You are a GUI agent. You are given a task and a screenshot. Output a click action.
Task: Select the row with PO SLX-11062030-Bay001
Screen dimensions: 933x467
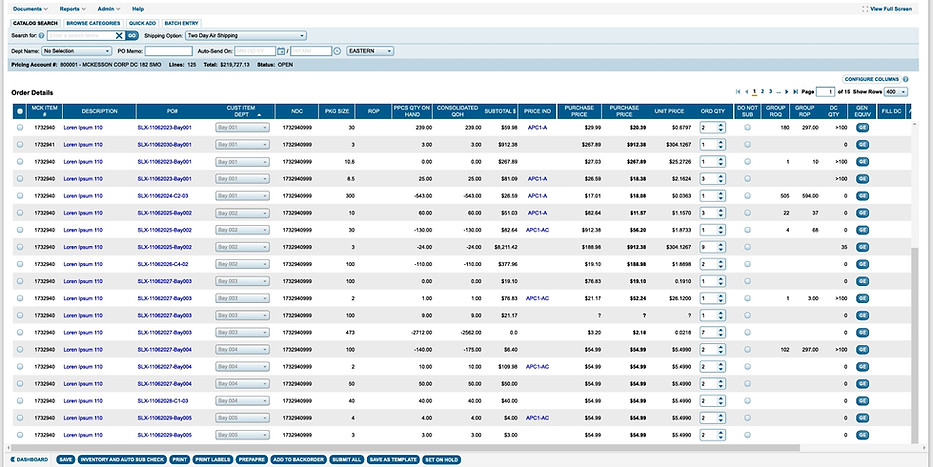(x=20, y=145)
